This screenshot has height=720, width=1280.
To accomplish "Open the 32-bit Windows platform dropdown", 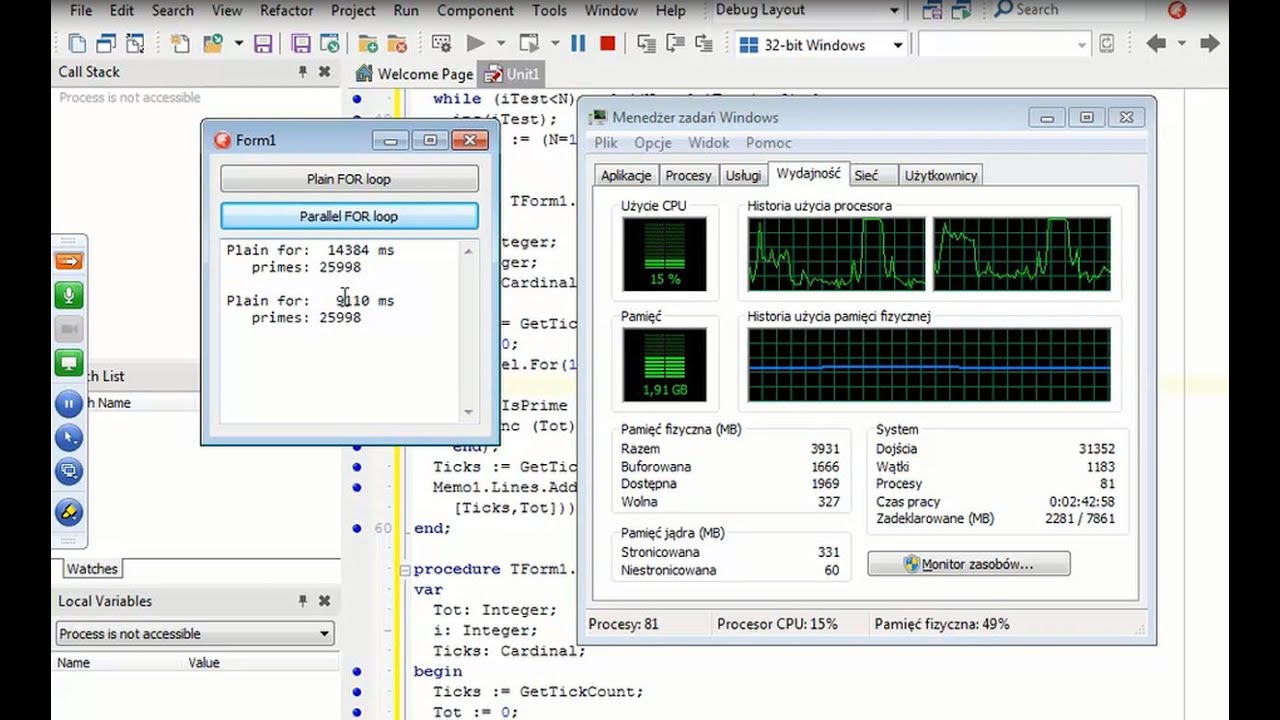I will tap(898, 45).
